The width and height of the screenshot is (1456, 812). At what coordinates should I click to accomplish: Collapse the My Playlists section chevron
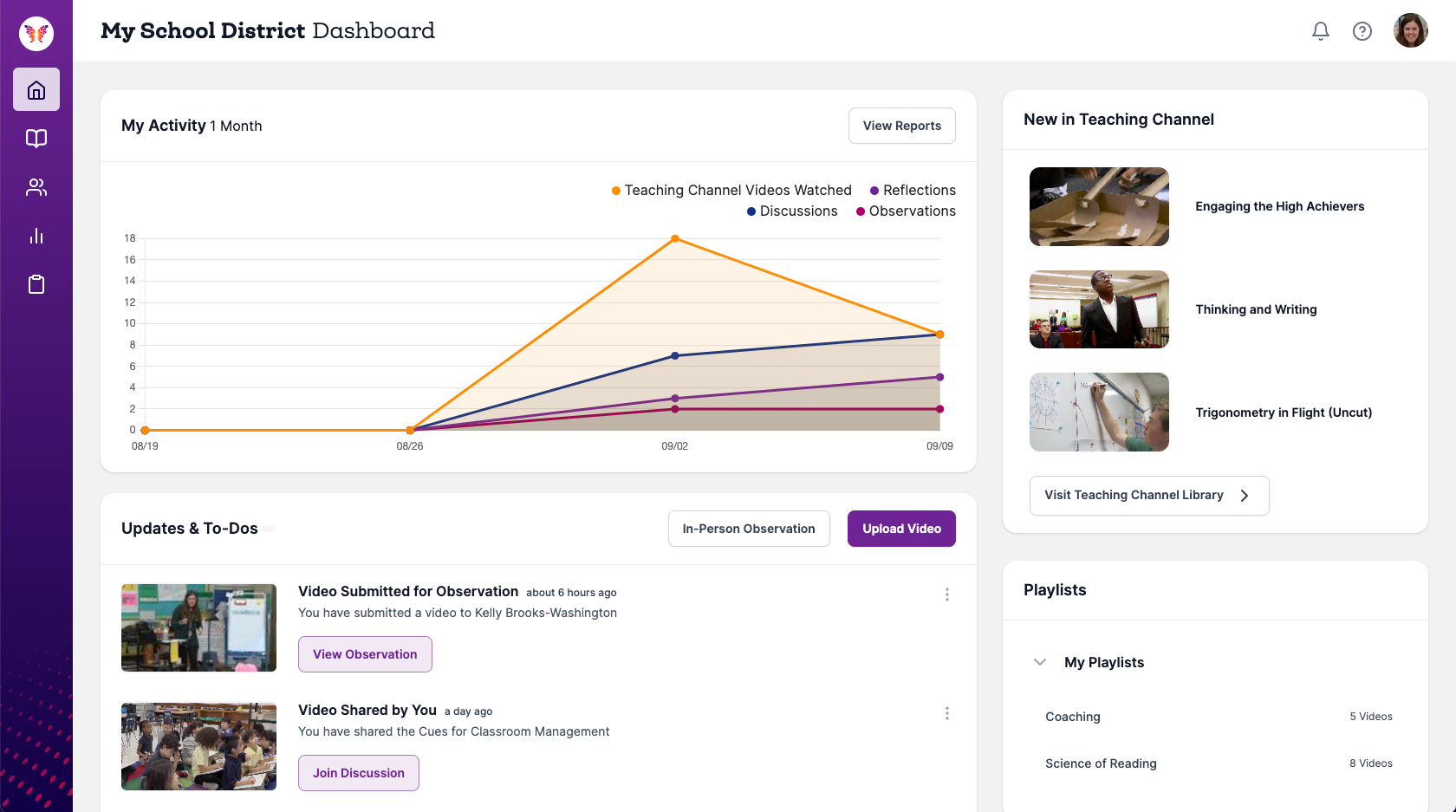click(1040, 662)
